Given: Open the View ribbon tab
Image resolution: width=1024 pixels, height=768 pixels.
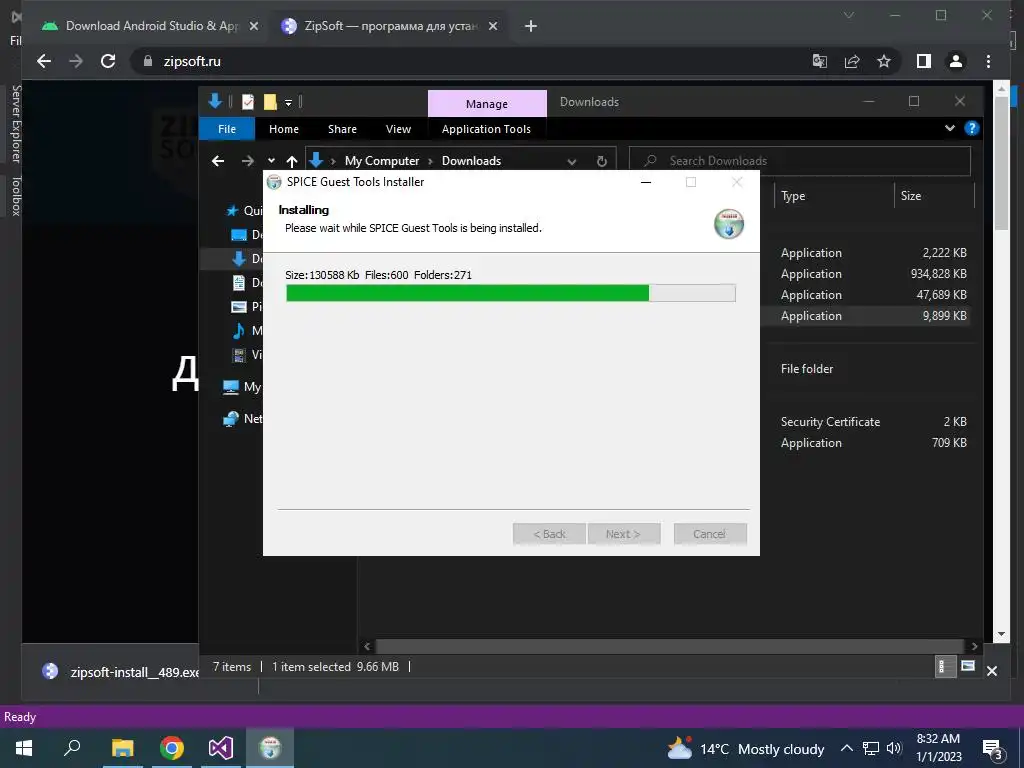Looking at the screenshot, I should tap(398, 129).
